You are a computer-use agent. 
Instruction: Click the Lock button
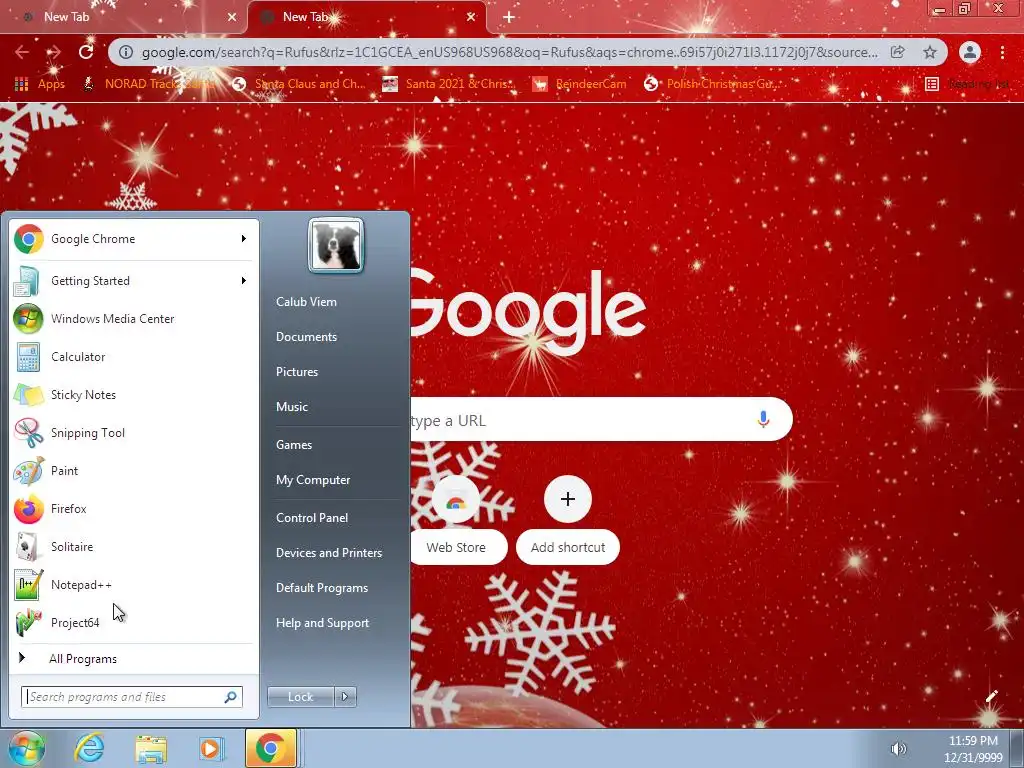point(301,697)
